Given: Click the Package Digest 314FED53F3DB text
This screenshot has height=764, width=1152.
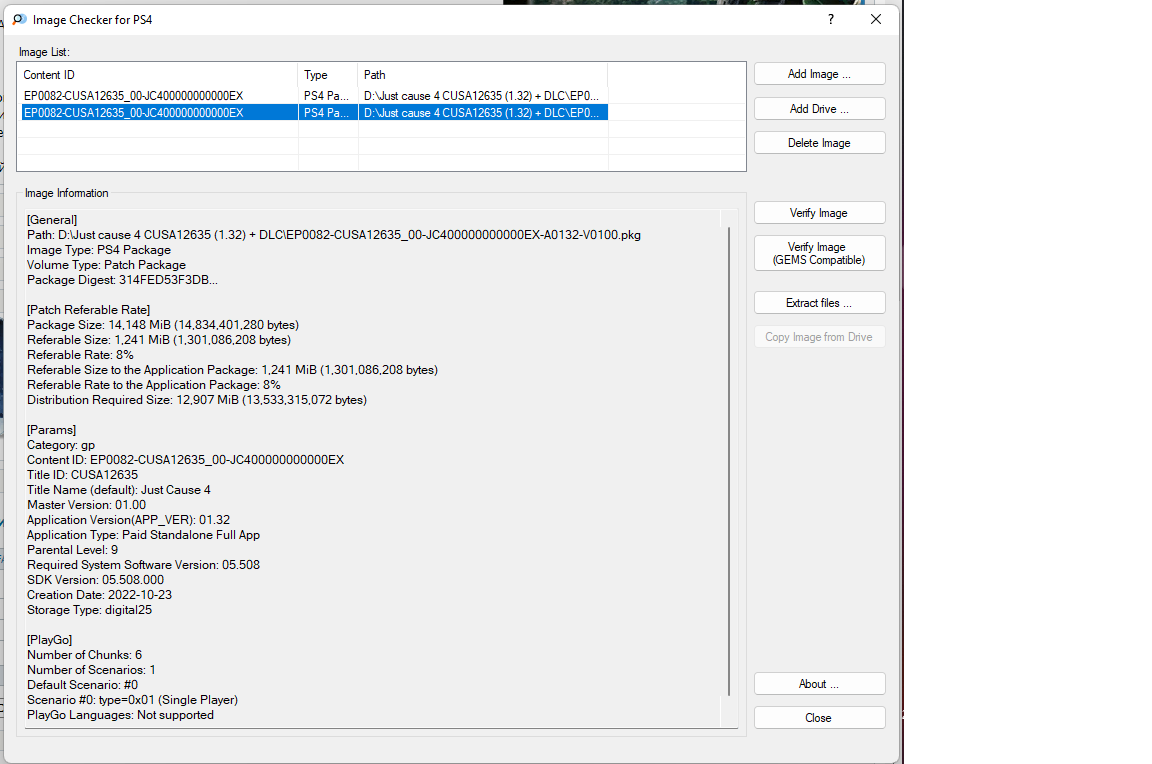Looking at the screenshot, I should 122,280.
